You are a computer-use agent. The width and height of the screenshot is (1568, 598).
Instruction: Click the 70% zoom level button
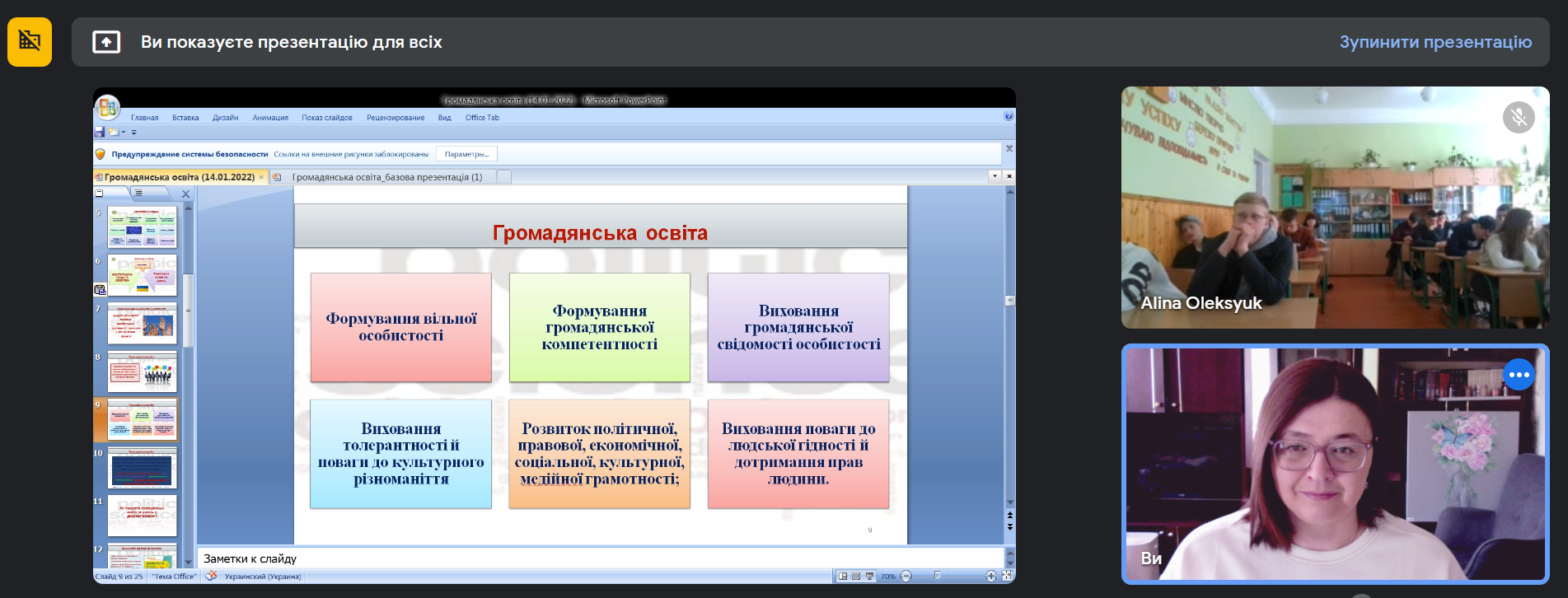pyautogui.click(x=888, y=577)
